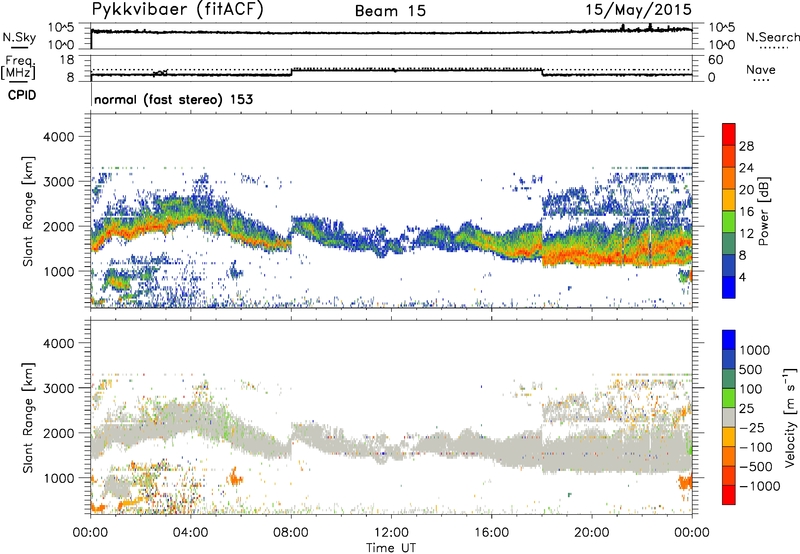This screenshot has width=800, height=554.
Task: Click the '04:00' time tick label
Action: pyautogui.click(x=191, y=533)
